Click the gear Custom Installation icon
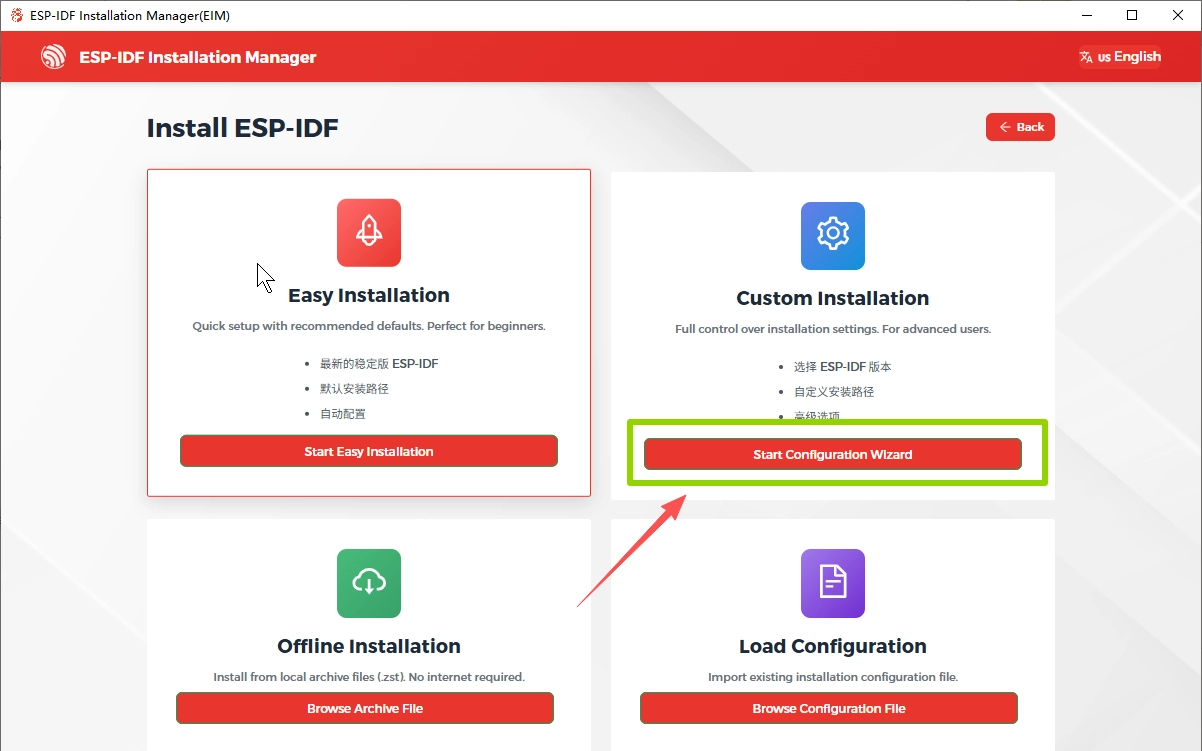The image size is (1202, 751). [833, 236]
